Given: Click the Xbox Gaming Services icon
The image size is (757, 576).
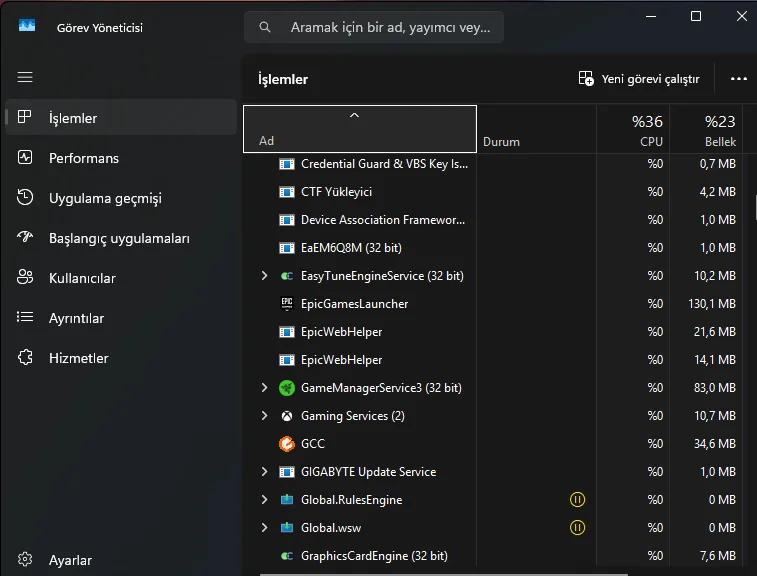Looking at the screenshot, I should (x=287, y=416).
